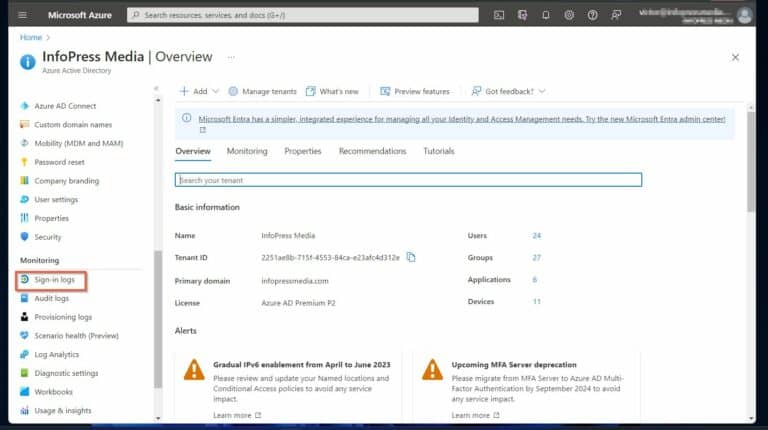The width and height of the screenshot is (768, 430).
Task: Open the feedback icon in top bar
Action: pos(616,15)
